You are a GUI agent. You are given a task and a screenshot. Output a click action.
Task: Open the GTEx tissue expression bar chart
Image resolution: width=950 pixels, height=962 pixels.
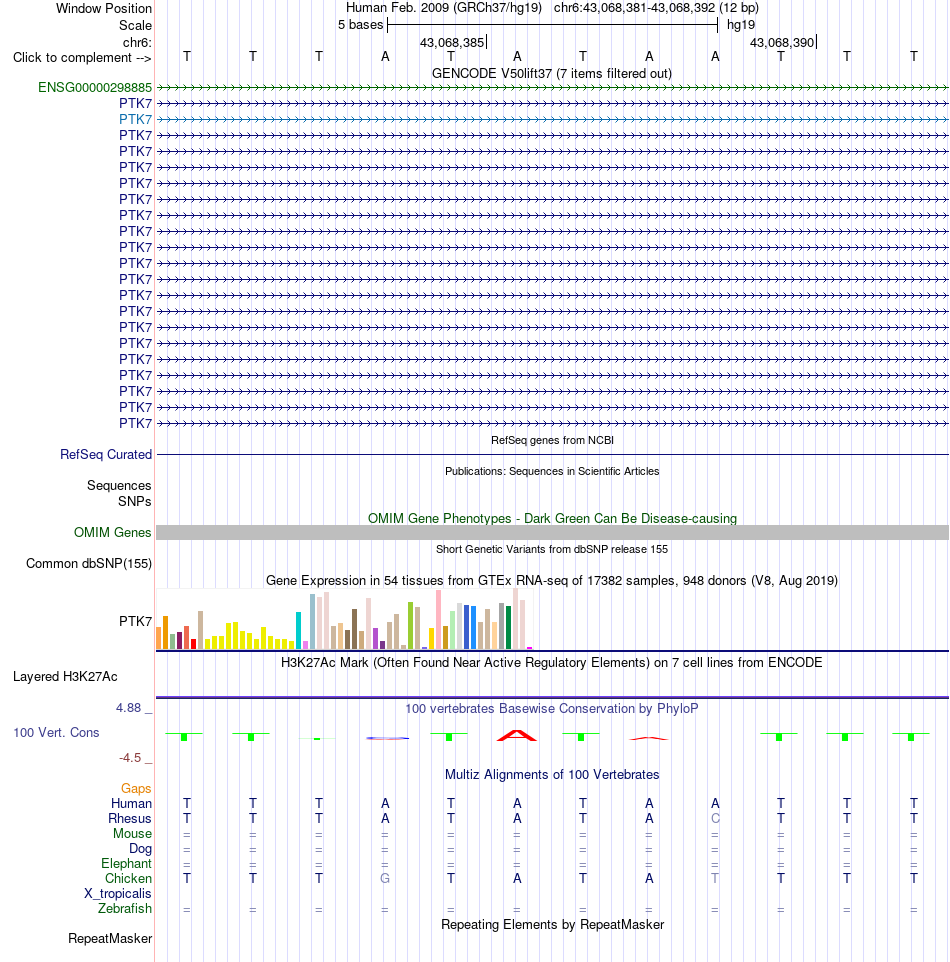pos(345,619)
